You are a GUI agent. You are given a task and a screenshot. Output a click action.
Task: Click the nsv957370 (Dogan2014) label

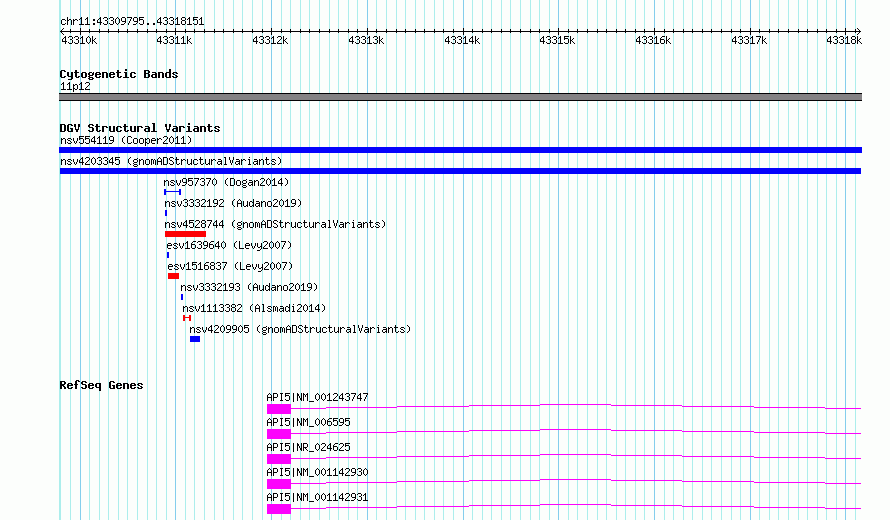226,182
